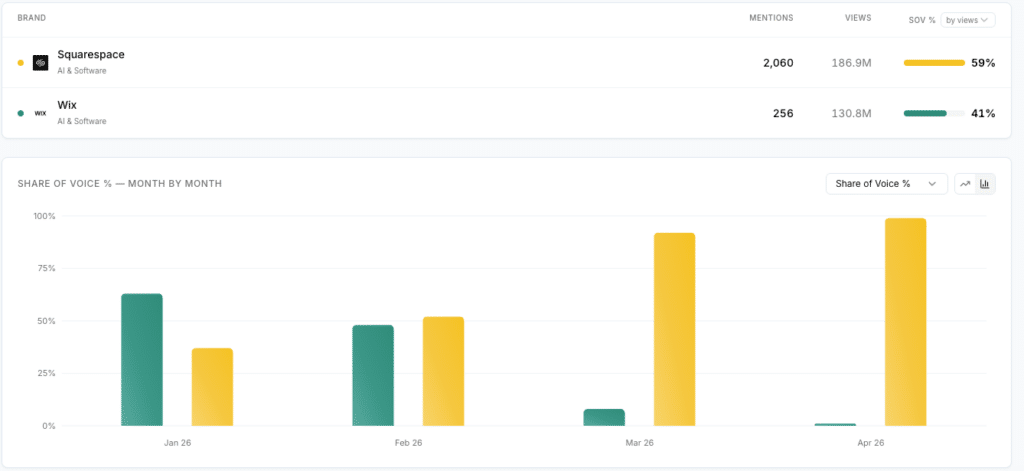Switch to line chart view icon
The width and height of the screenshot is (1024, 471).
[x=965, y=184]
